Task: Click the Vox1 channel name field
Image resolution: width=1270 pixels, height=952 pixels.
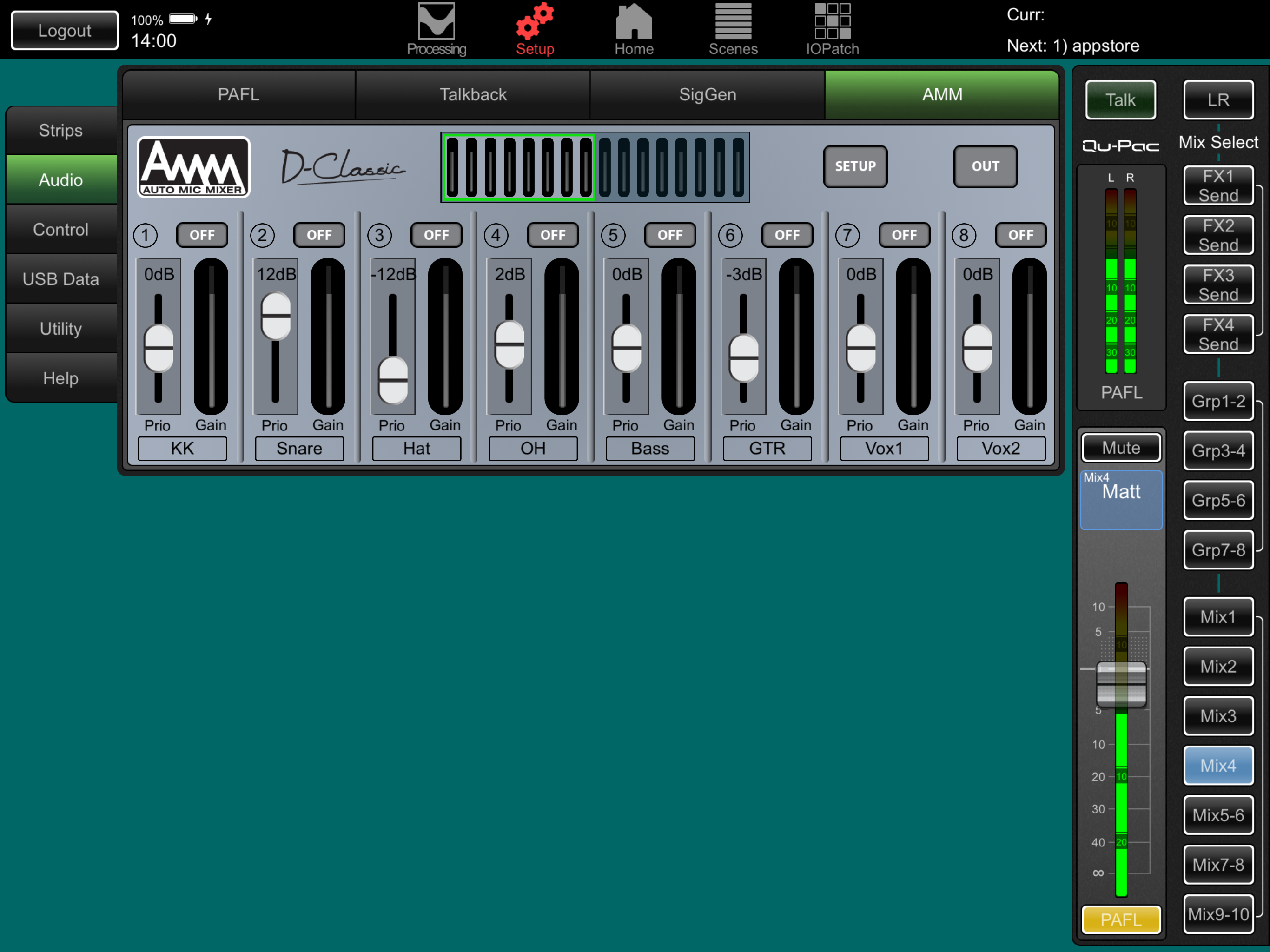Action: coord(884,449)
